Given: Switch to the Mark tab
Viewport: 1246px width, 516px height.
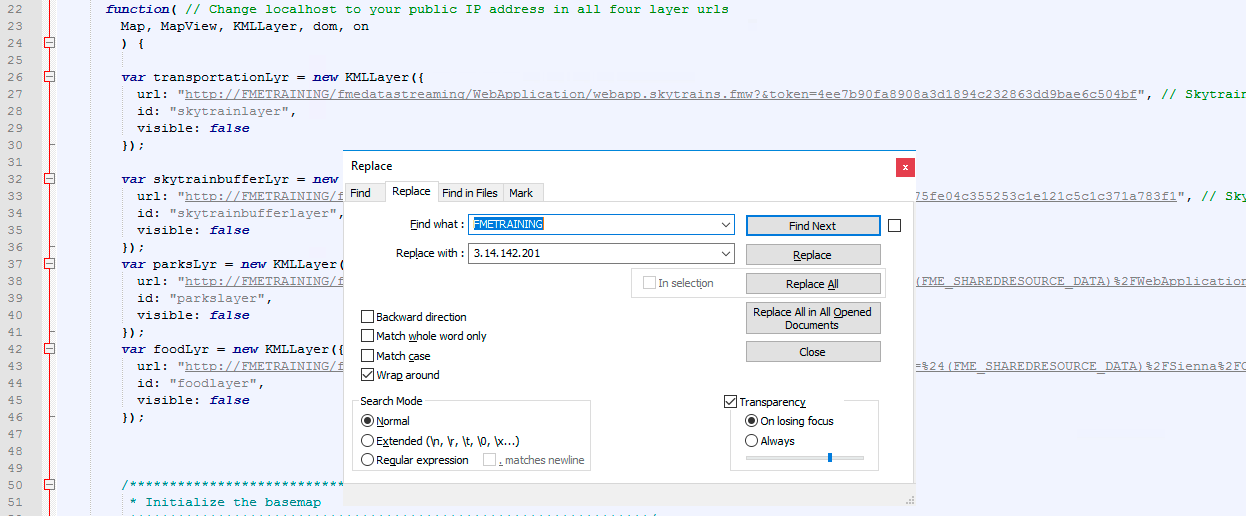Looking at the screenshot, I should tap(521, 193).
